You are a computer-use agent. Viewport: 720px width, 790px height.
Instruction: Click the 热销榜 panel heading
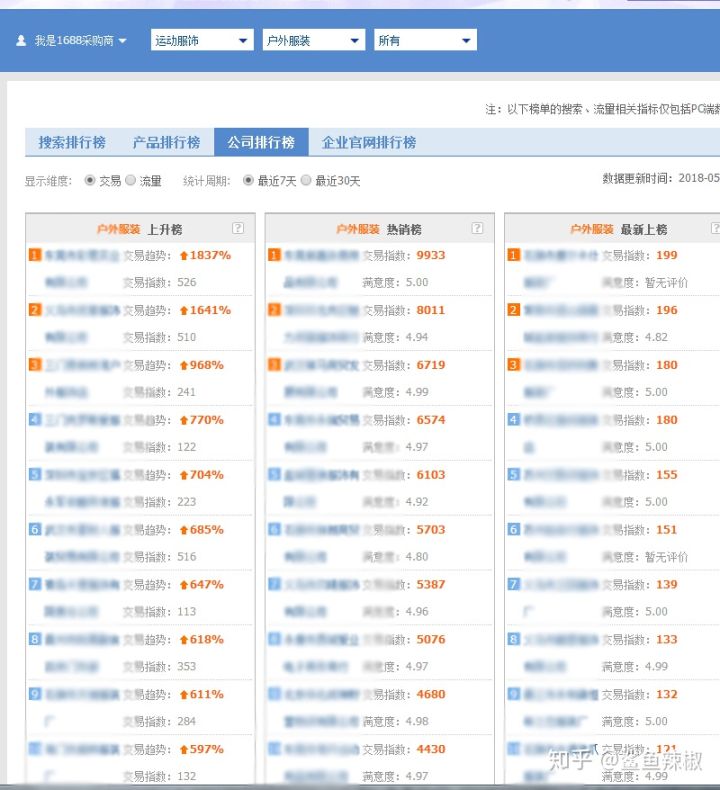pyautogui.click(x=379, y=229)
